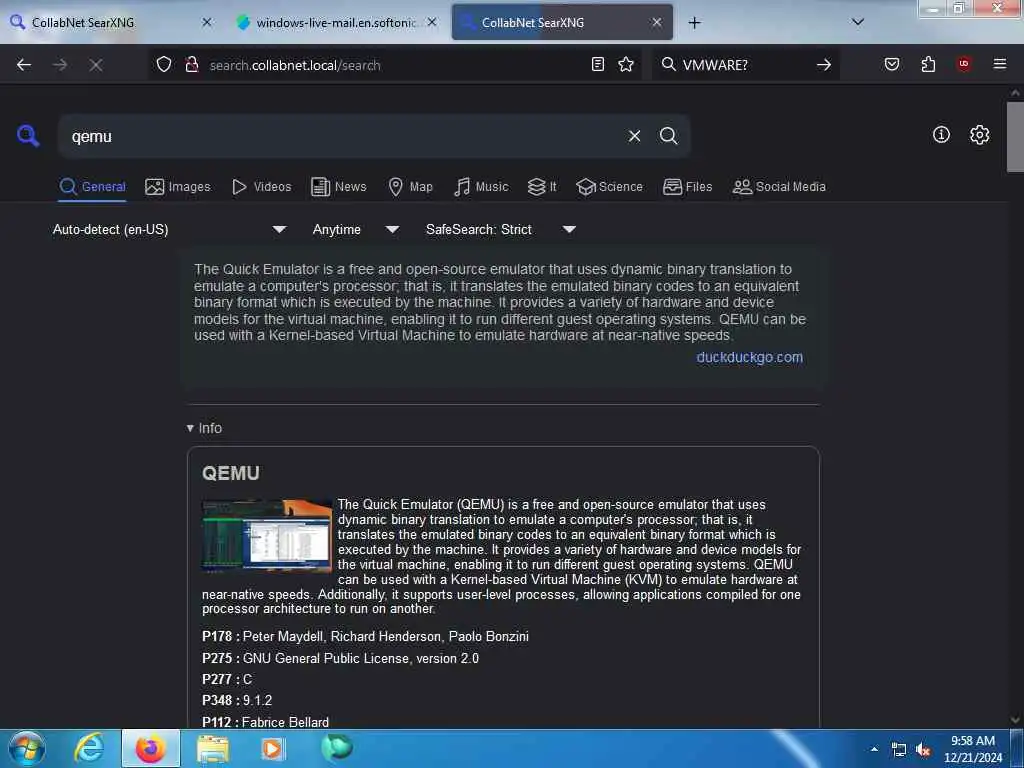Stop page loading button
Image resolution: width=1024 pixels, height=768 pixels.
96,65
